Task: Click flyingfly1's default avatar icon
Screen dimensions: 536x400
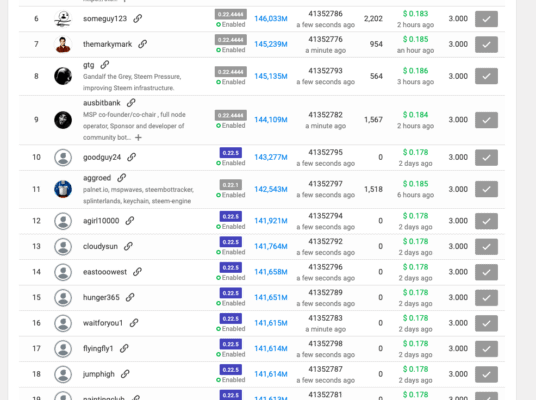Action: [63, 349]
